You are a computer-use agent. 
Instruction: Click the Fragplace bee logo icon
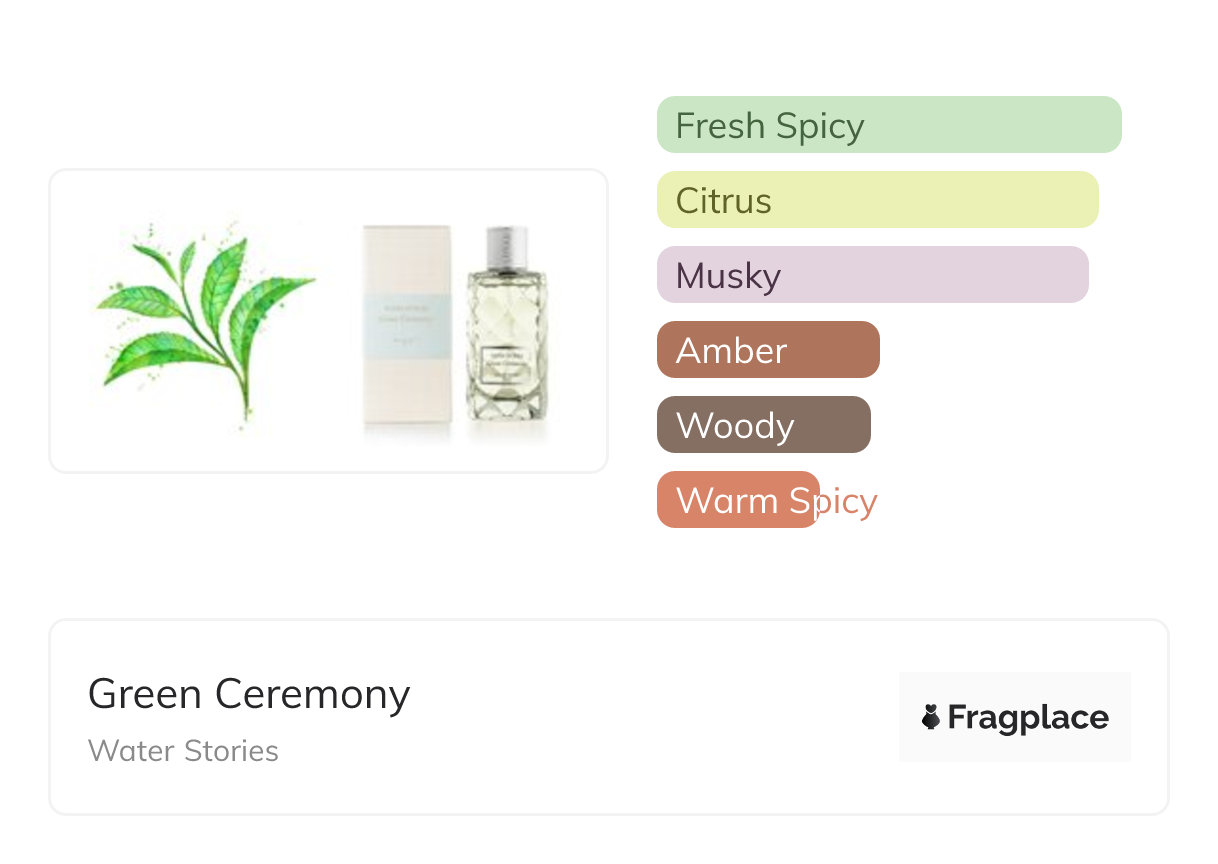pyautogui.click(x=931, y=717)
